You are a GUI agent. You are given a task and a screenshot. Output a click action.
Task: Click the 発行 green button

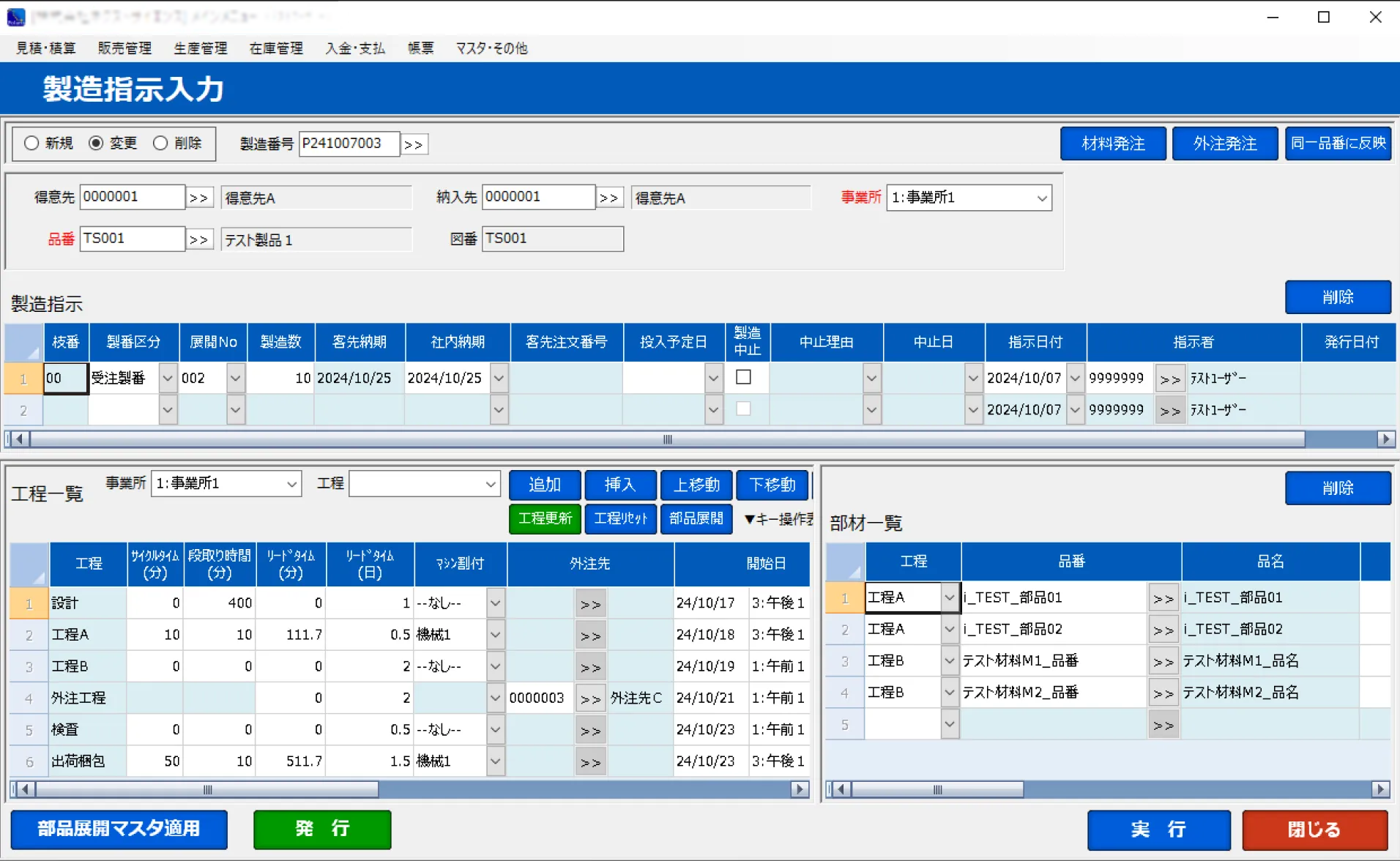click(x=322, y=829)
